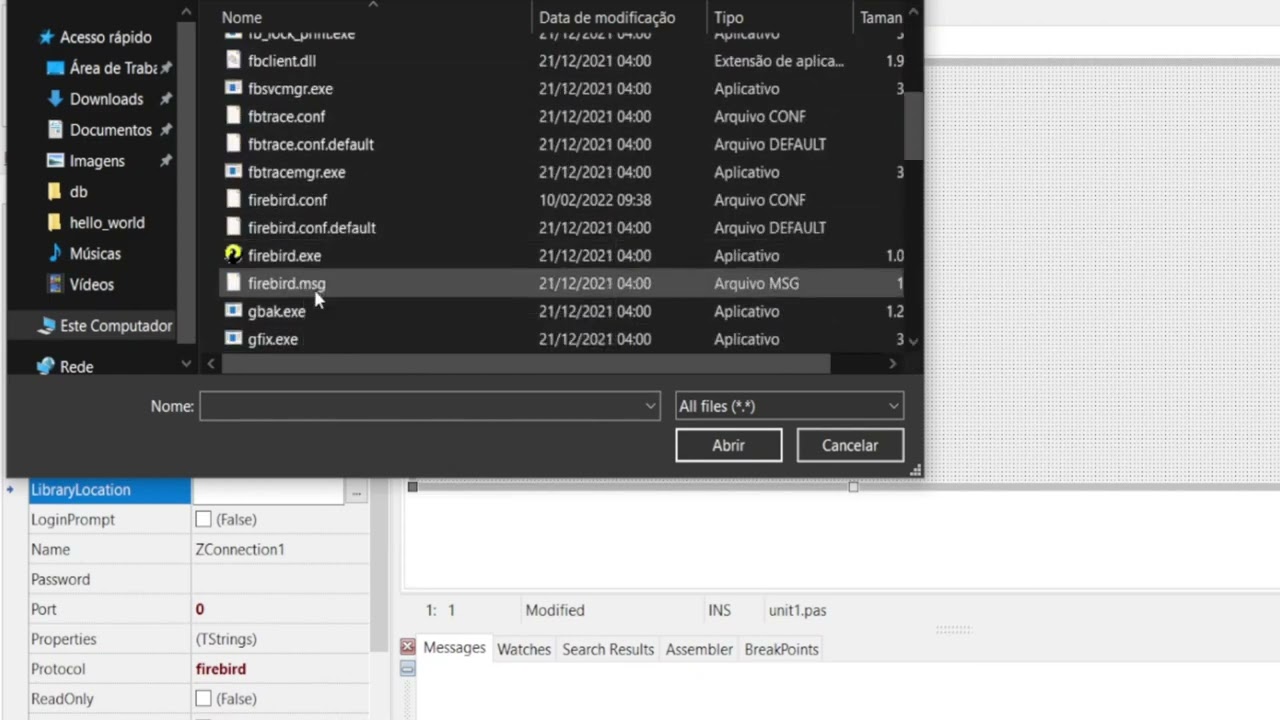Screen dimensions: 1280x720
Task: Sort by Data de modificação column
Action: [x=607, y=18]
